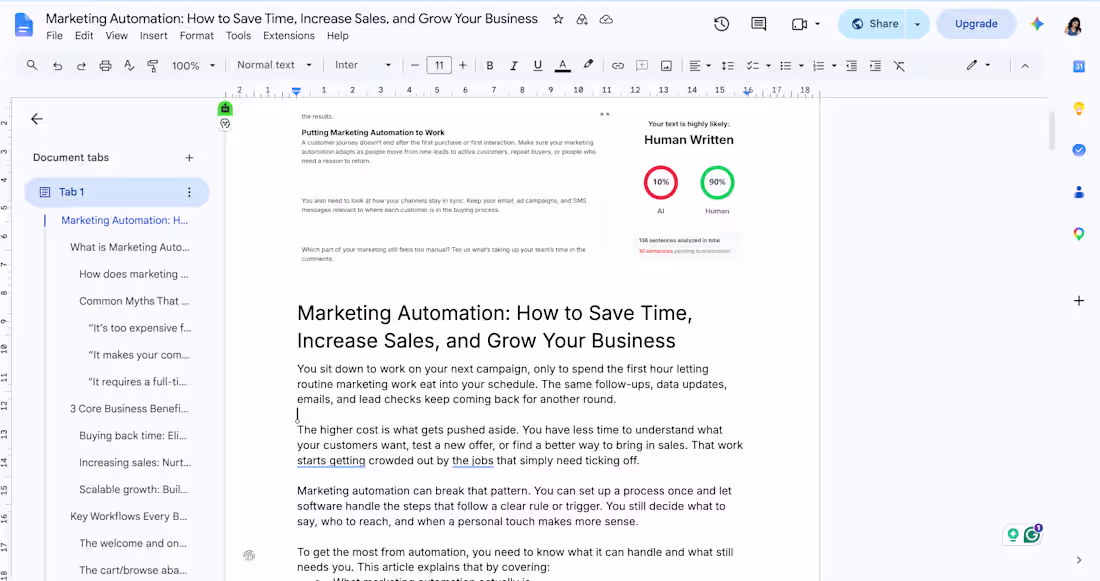The width and height of the screenshot is (1100, 581).
Task: Open the Share options dropdown arrow
Action: 918,24
